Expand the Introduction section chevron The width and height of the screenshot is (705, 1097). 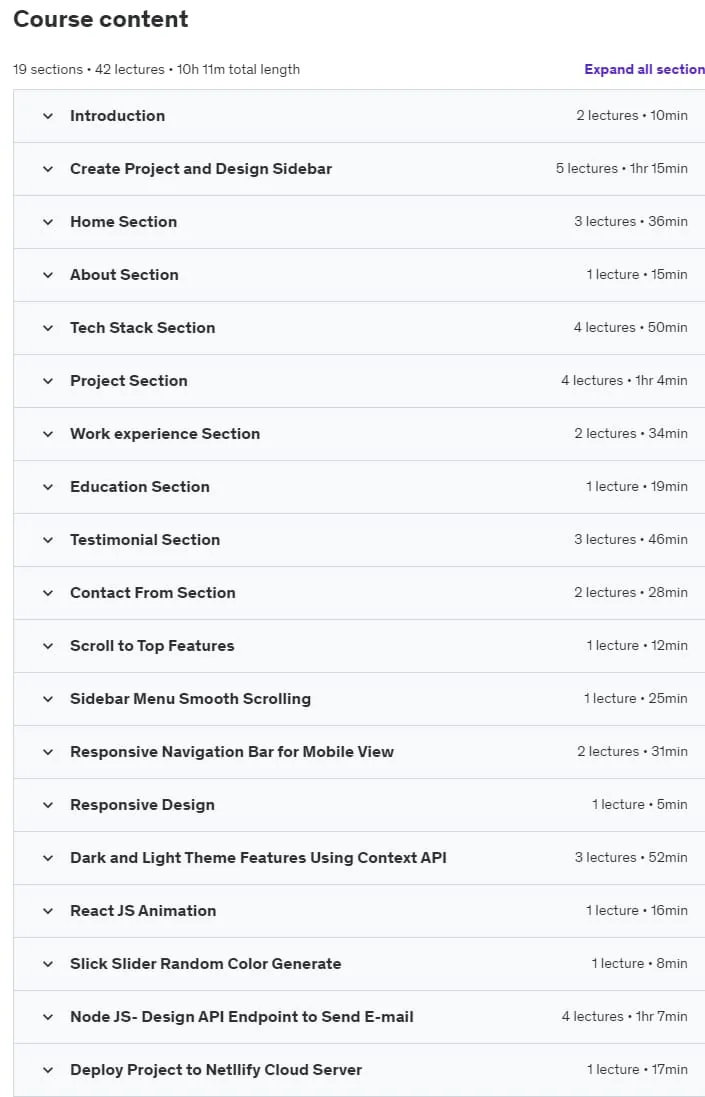click(48, 116)
